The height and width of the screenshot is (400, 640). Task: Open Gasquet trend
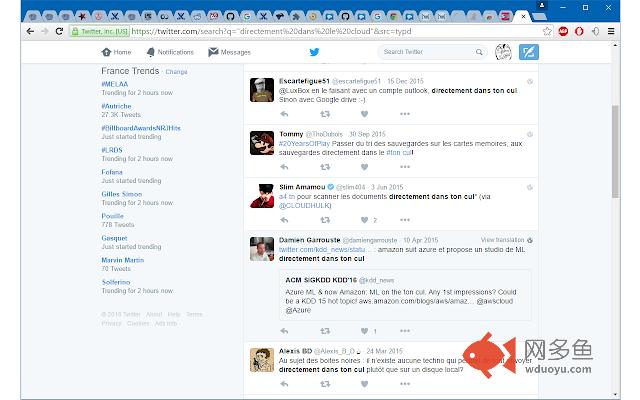(x=114, y=238)
